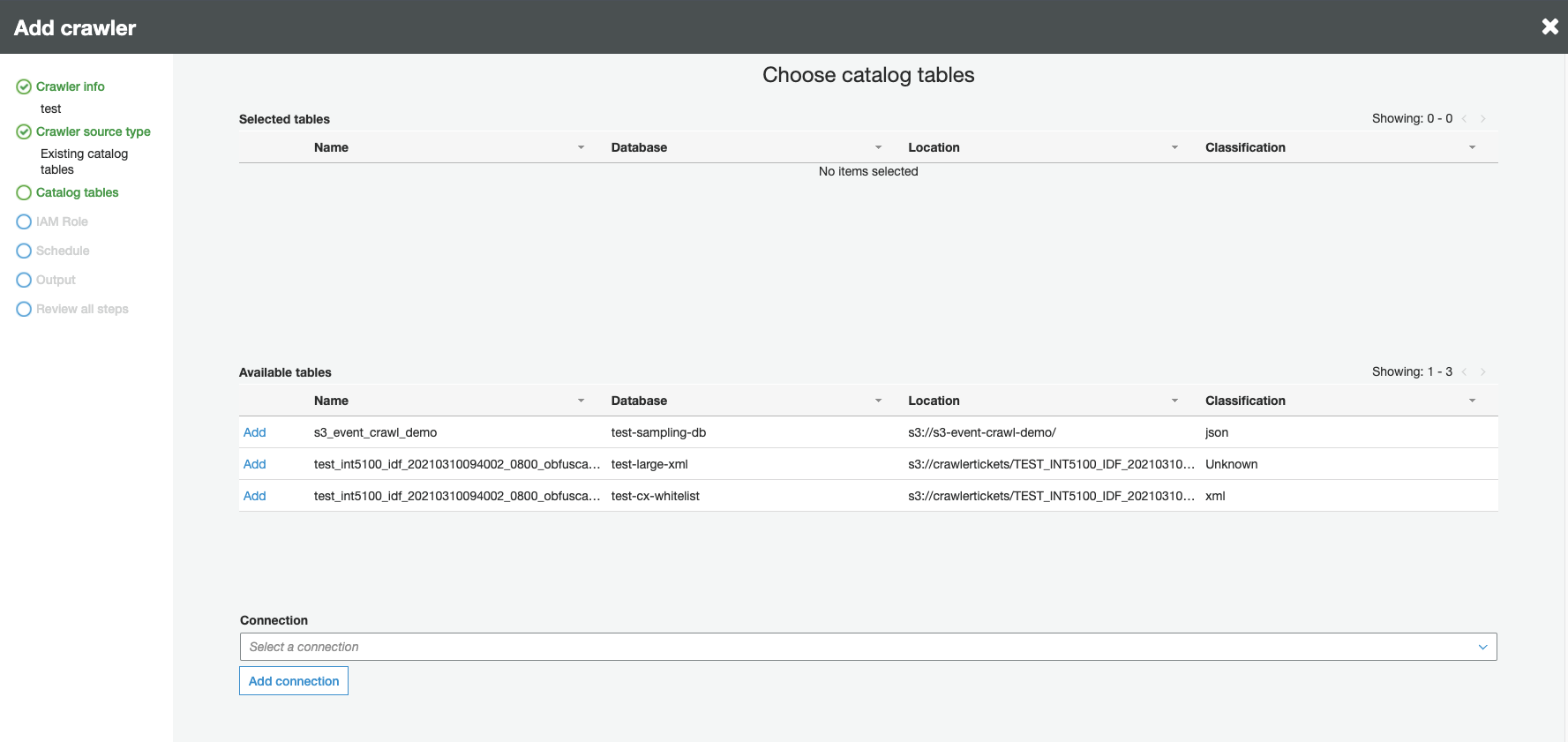Navigate to Crawler info step
The height and width of the screenshot is (742, 1568).
click(x=70, y=86)
